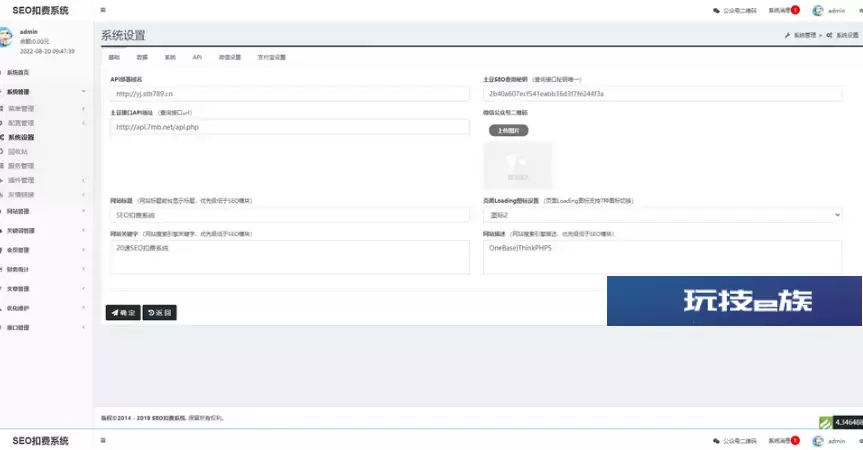
Task: Click the 返回 back button
Action: point(160,312)
